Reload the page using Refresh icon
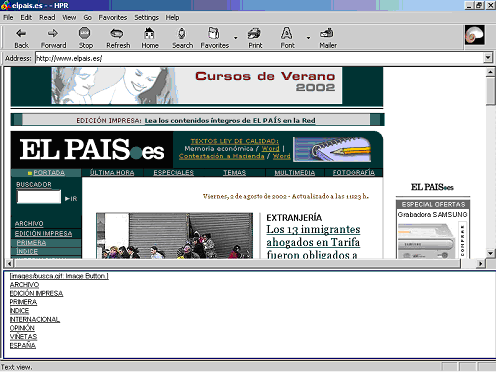496x372 pixels. (x=118, y=38)
